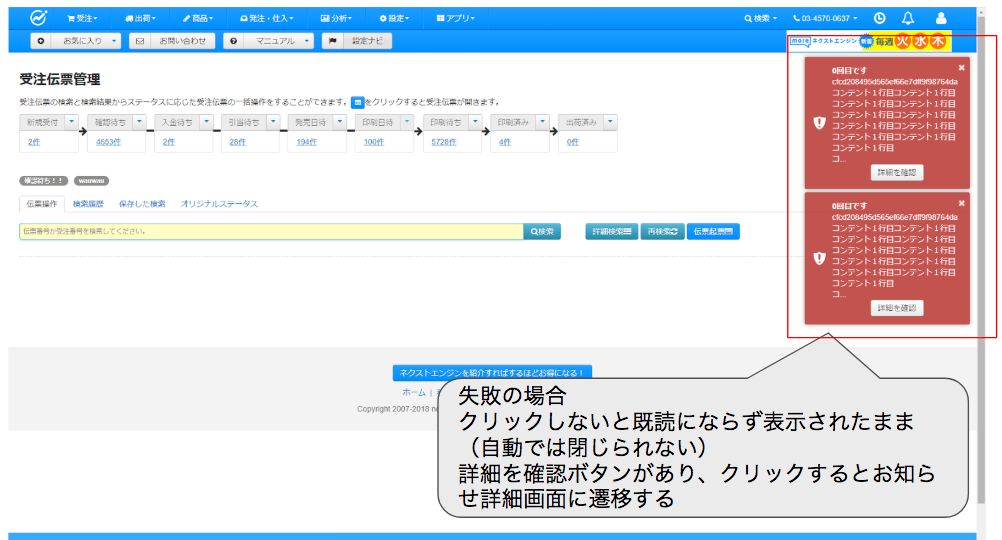
Task: Open the notification bell icon
Action: point(908,18)
